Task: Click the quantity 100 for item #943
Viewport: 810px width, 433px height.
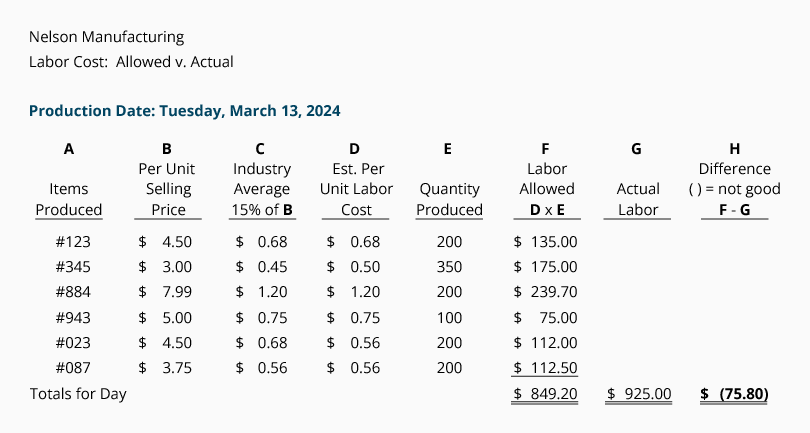Action: pos(449,317)
